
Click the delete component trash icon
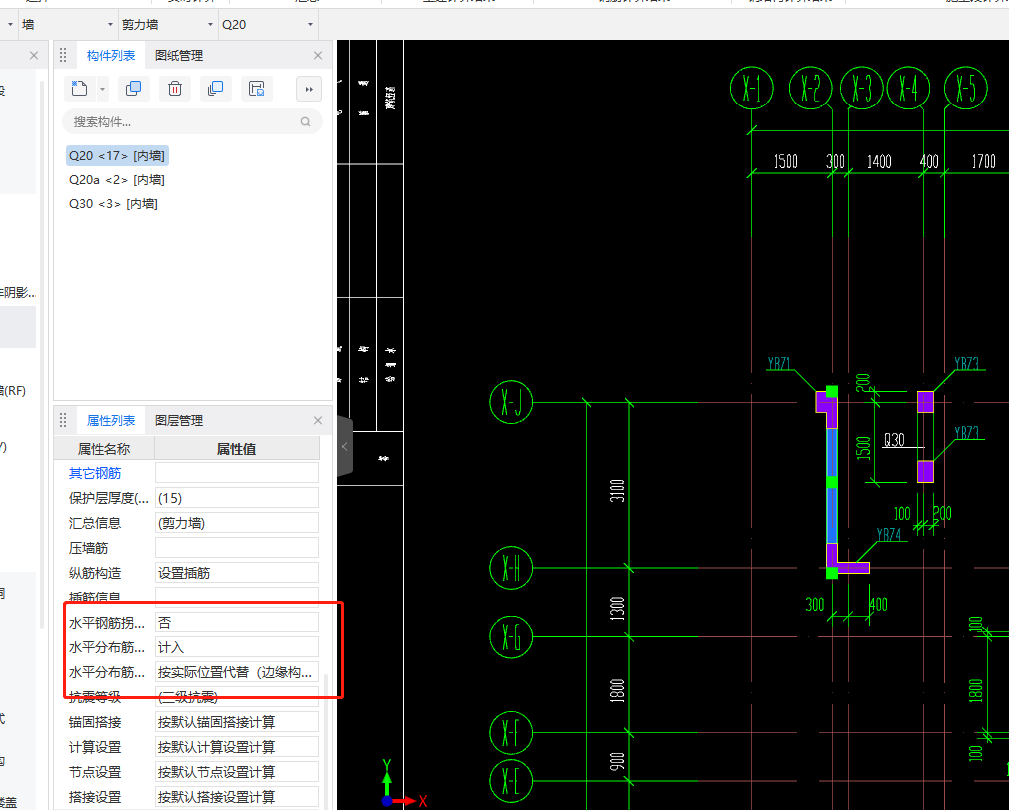coord(175,89)
